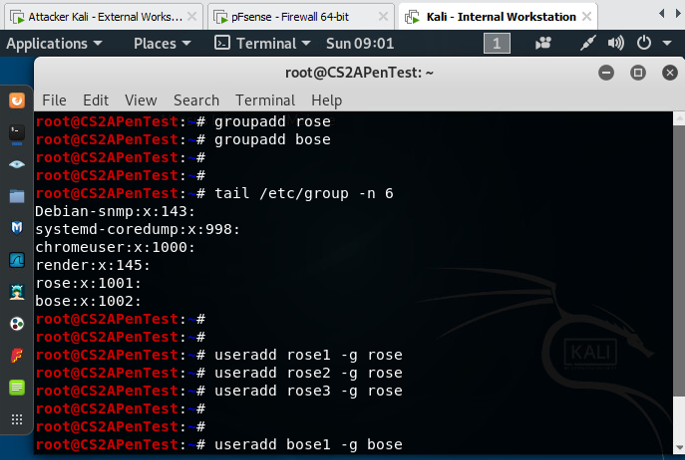Click the workspace 1 indicator

coord(497,43)
